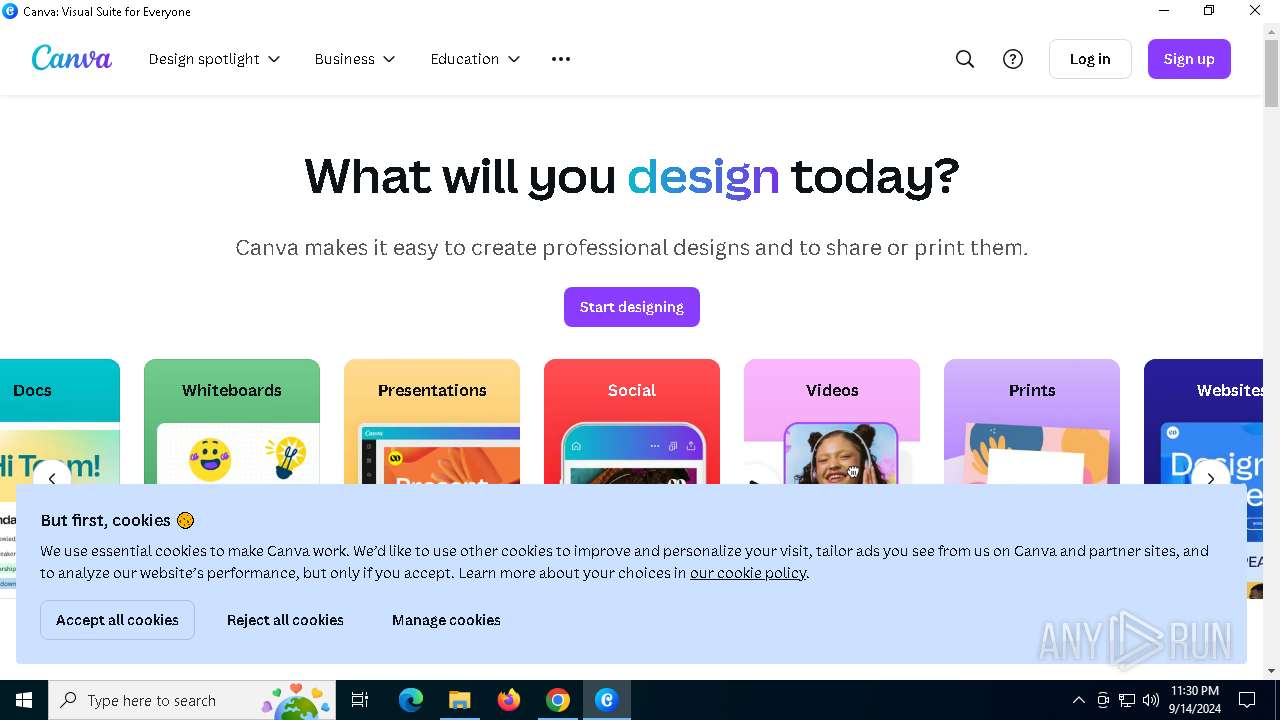This screenshot has width=1280, height=720.
Task: Launch Microsoft Edge from the taskbar
Action: 411,700
